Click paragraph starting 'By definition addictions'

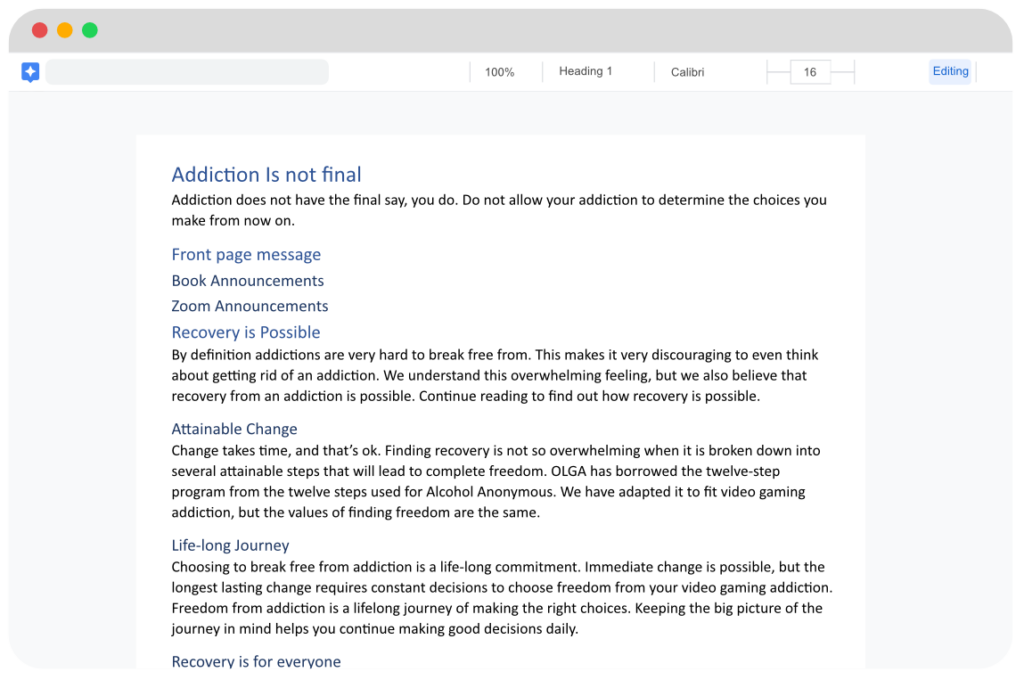pyautogui.click(x=494, y=375)
